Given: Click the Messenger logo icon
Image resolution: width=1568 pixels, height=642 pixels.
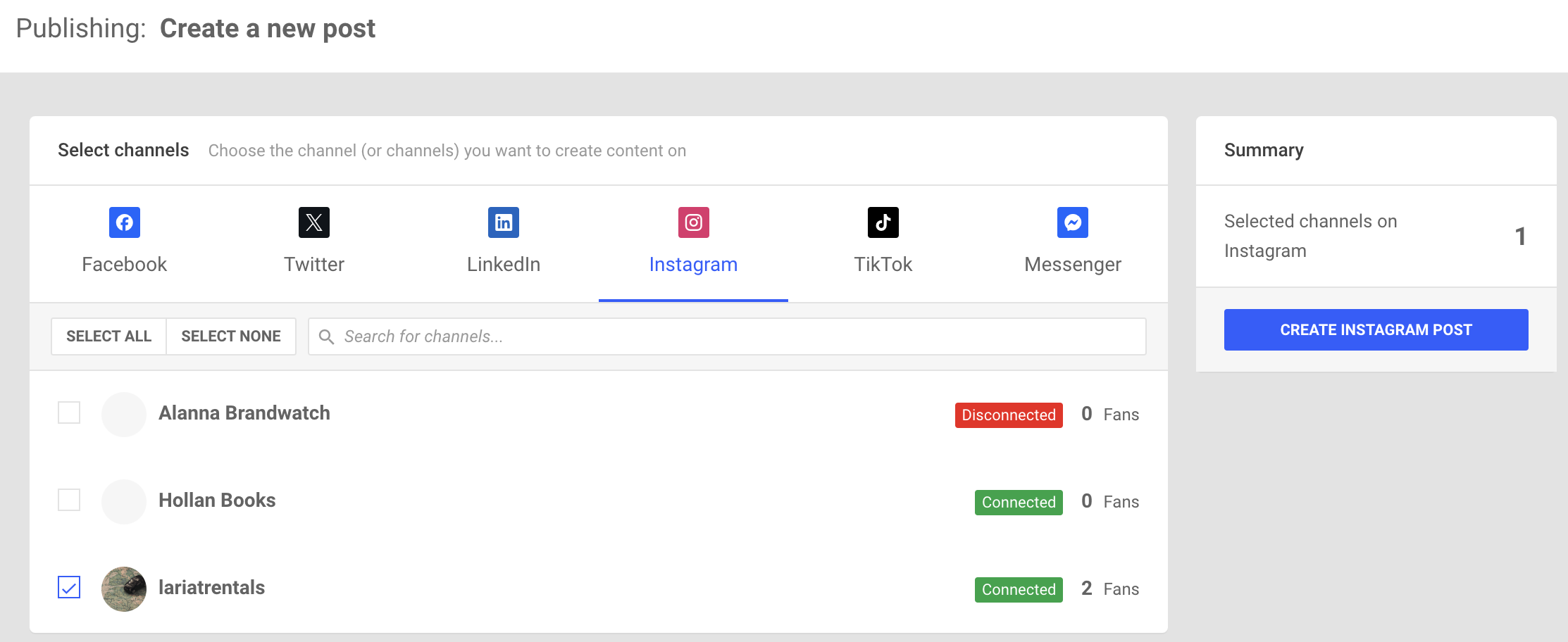Looking at the screenshot, I should click(x=1073, y=222).
